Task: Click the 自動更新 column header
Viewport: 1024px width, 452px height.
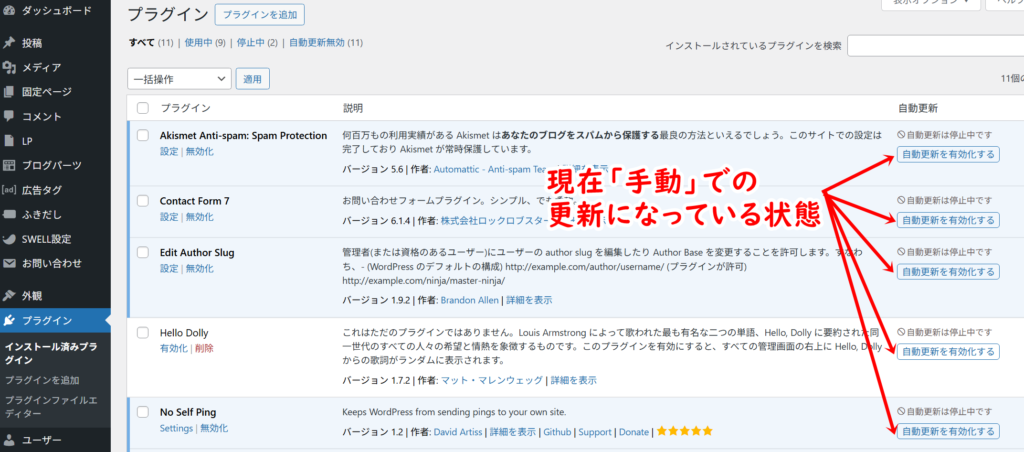Action: pyautogui.click(x=918, y=108)
